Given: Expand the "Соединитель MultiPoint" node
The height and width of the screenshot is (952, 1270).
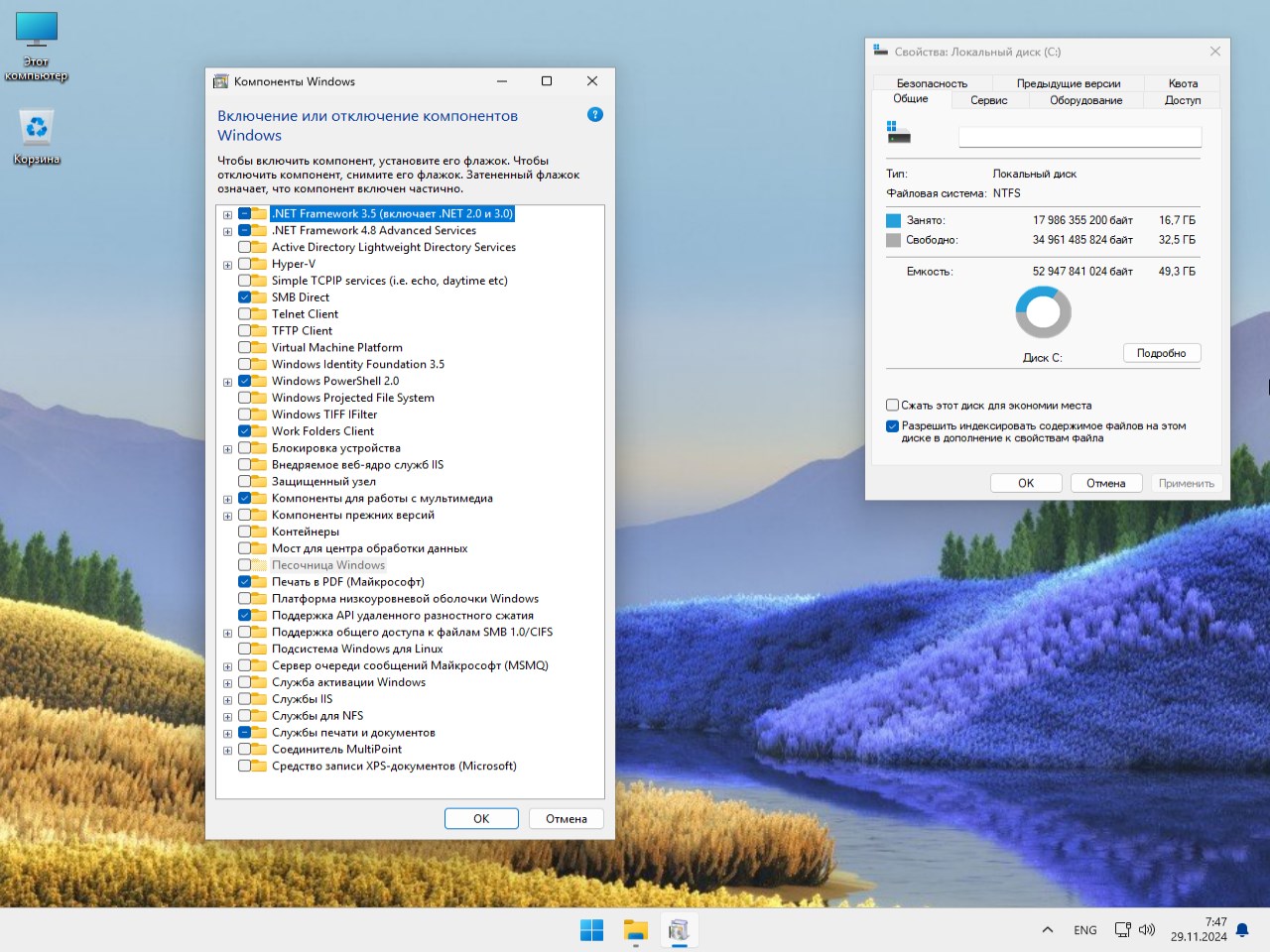Looking at the screenshot, I should point(228,751).
